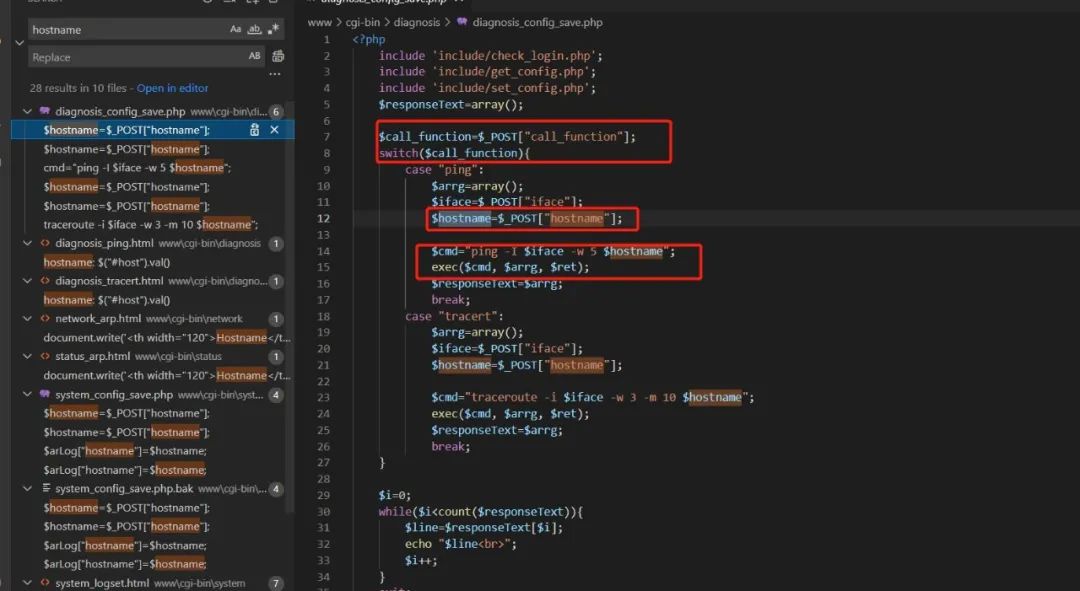Dismiss the highlighted search result row
1080x591 pixels.
pos(274,129)
